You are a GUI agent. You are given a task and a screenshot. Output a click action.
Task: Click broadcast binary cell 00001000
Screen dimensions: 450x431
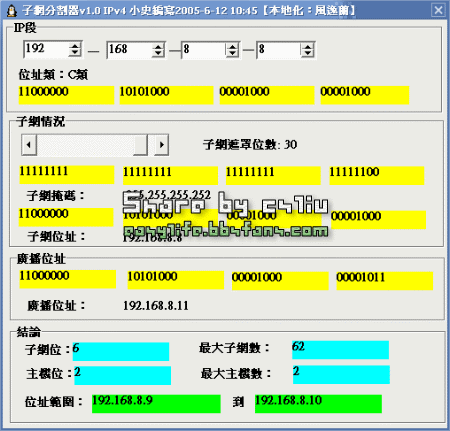pyautogui.click(x=280, y=281)
